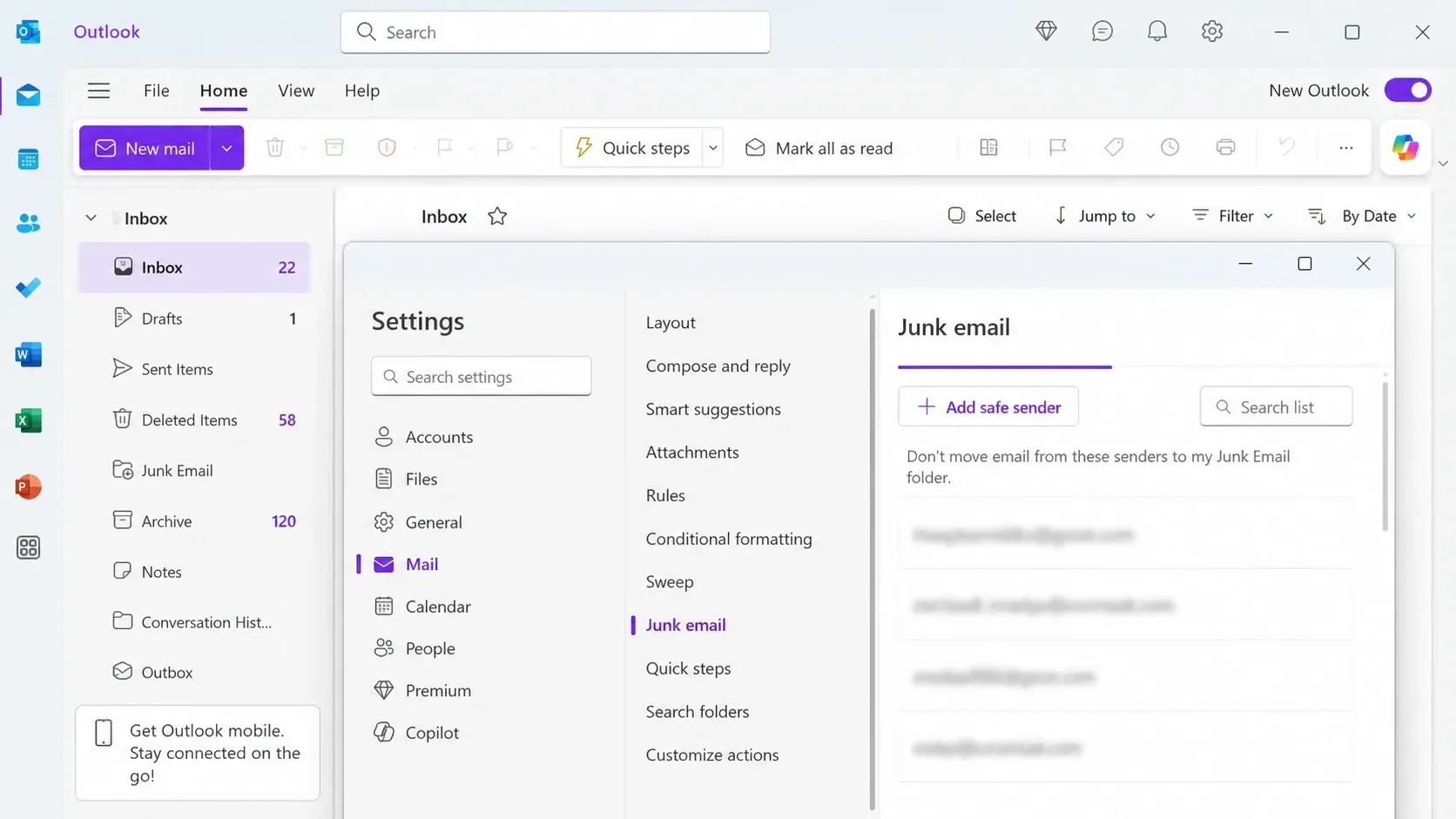
Task: Launch Word from the left rail
Action: point(28,354)
